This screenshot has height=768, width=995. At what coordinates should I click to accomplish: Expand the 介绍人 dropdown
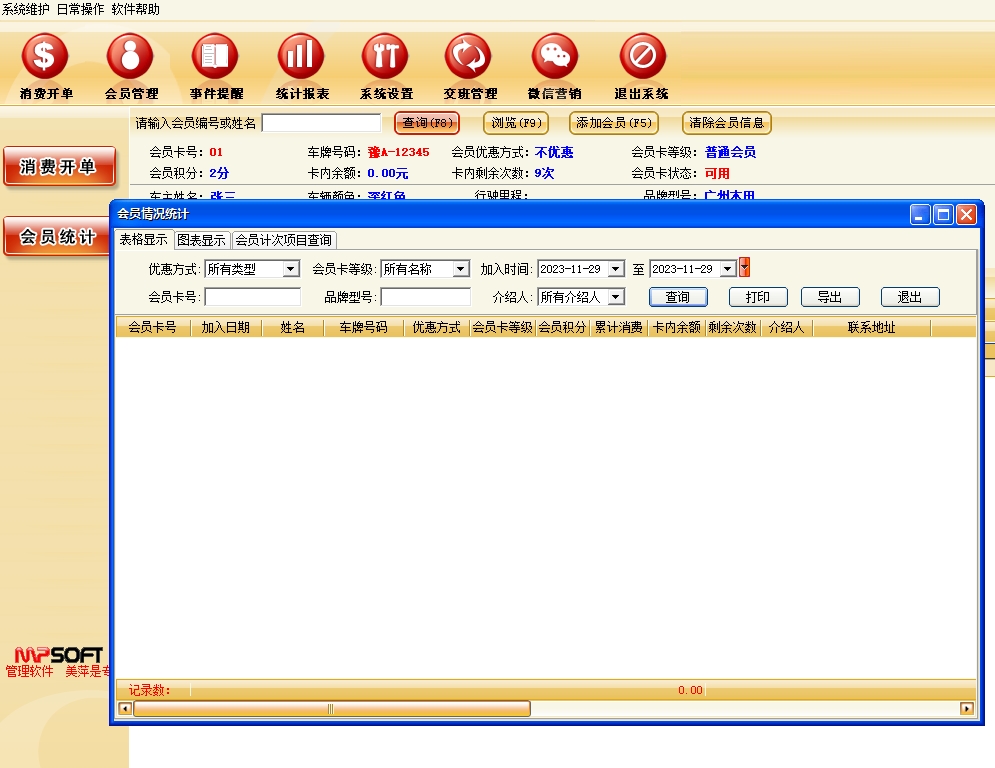pyautogui.click(x=616, y=297)
